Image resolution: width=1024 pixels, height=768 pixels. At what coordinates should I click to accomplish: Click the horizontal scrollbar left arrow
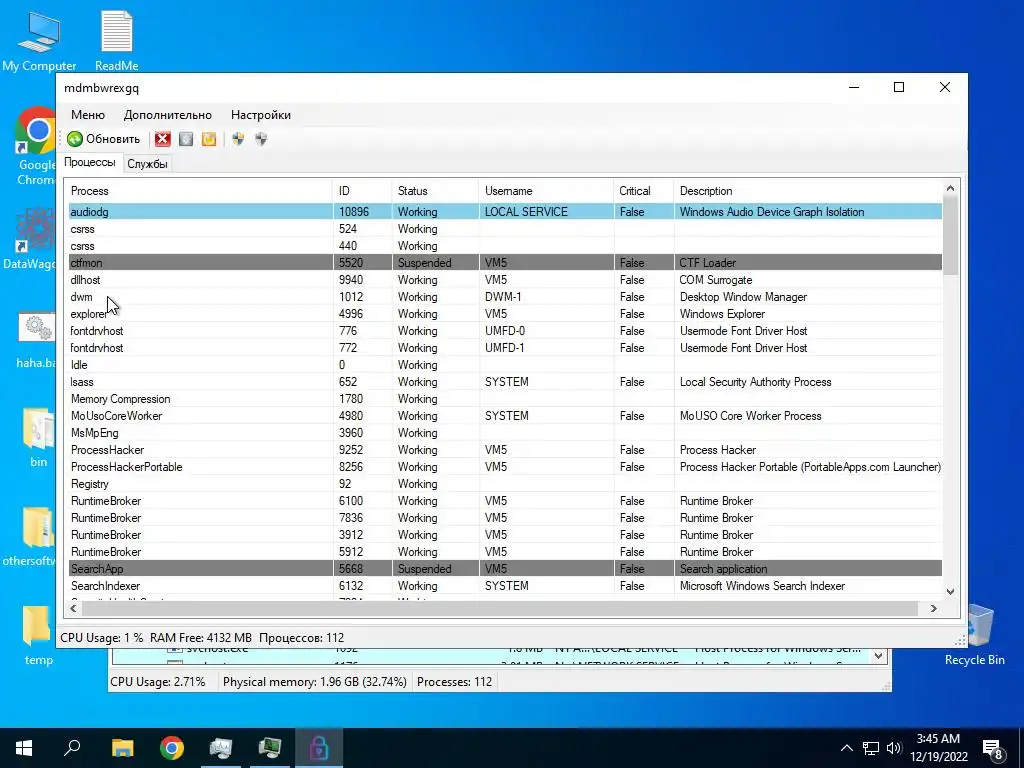tap(73, 608)
